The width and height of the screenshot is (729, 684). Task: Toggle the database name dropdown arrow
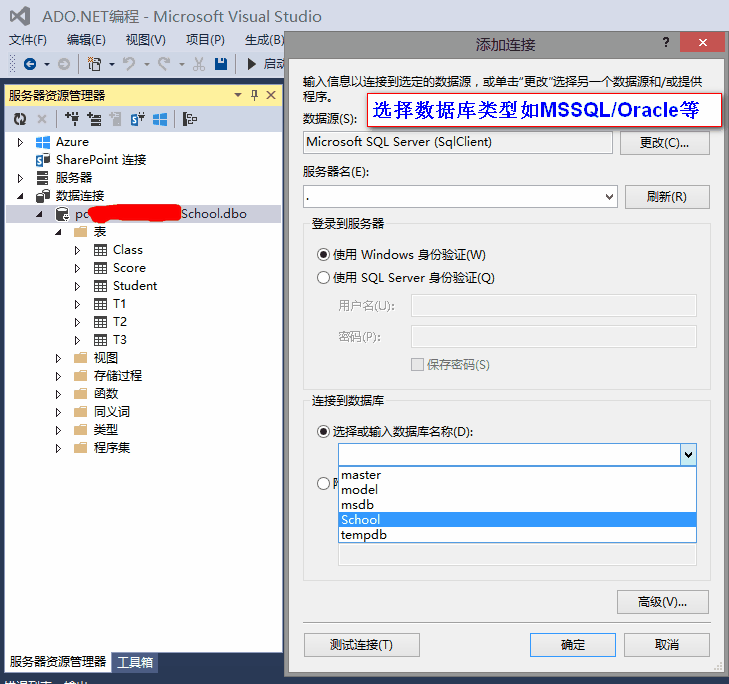[688, 455]
